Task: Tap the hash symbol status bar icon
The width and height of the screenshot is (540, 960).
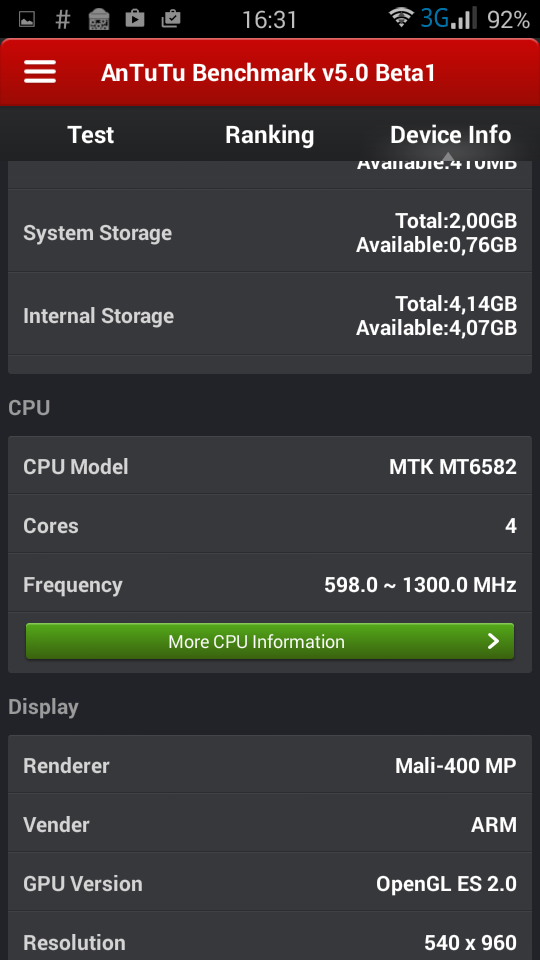Action: coord(62,20)
